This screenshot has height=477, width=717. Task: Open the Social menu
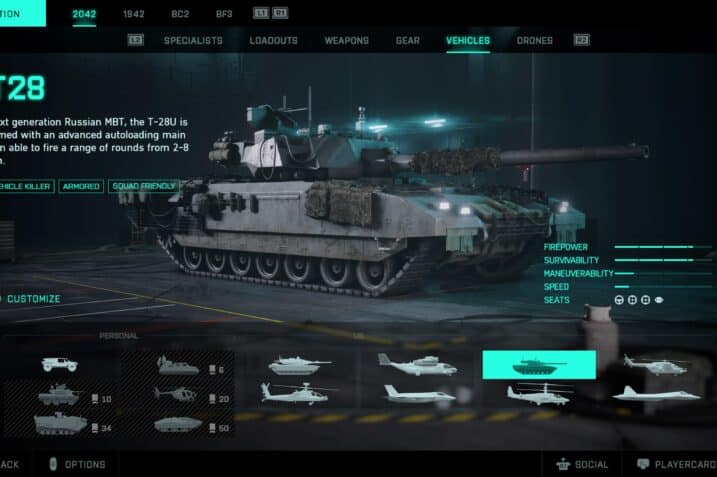coord(582,465)
